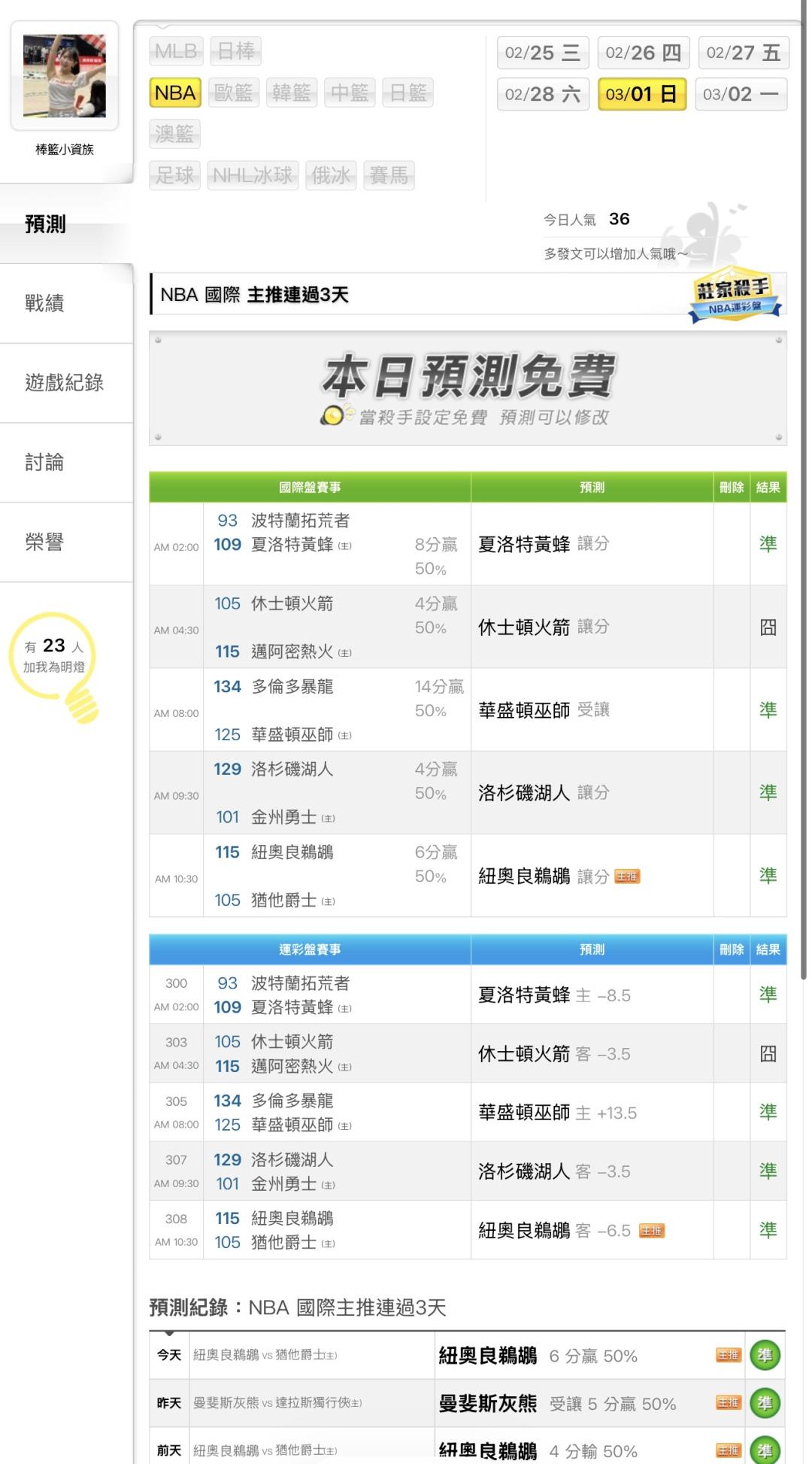
Task: Select the 賽馬 tab
Action: click(389, 175)
